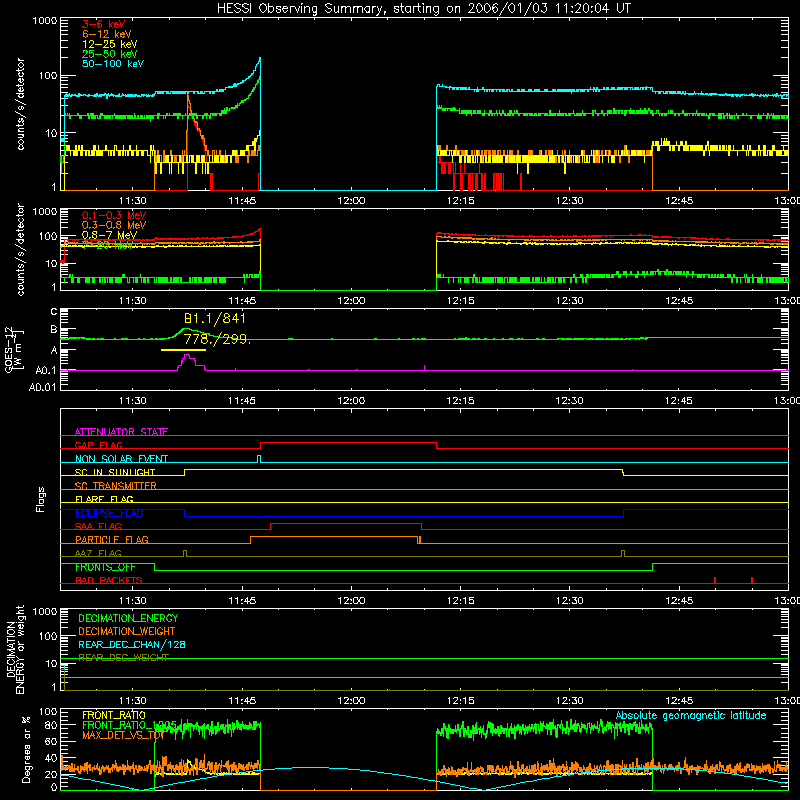Screen dimensions: 800x800
Task: Click the 'B1.1/841' flare annotation
Action: coord(215,319)
